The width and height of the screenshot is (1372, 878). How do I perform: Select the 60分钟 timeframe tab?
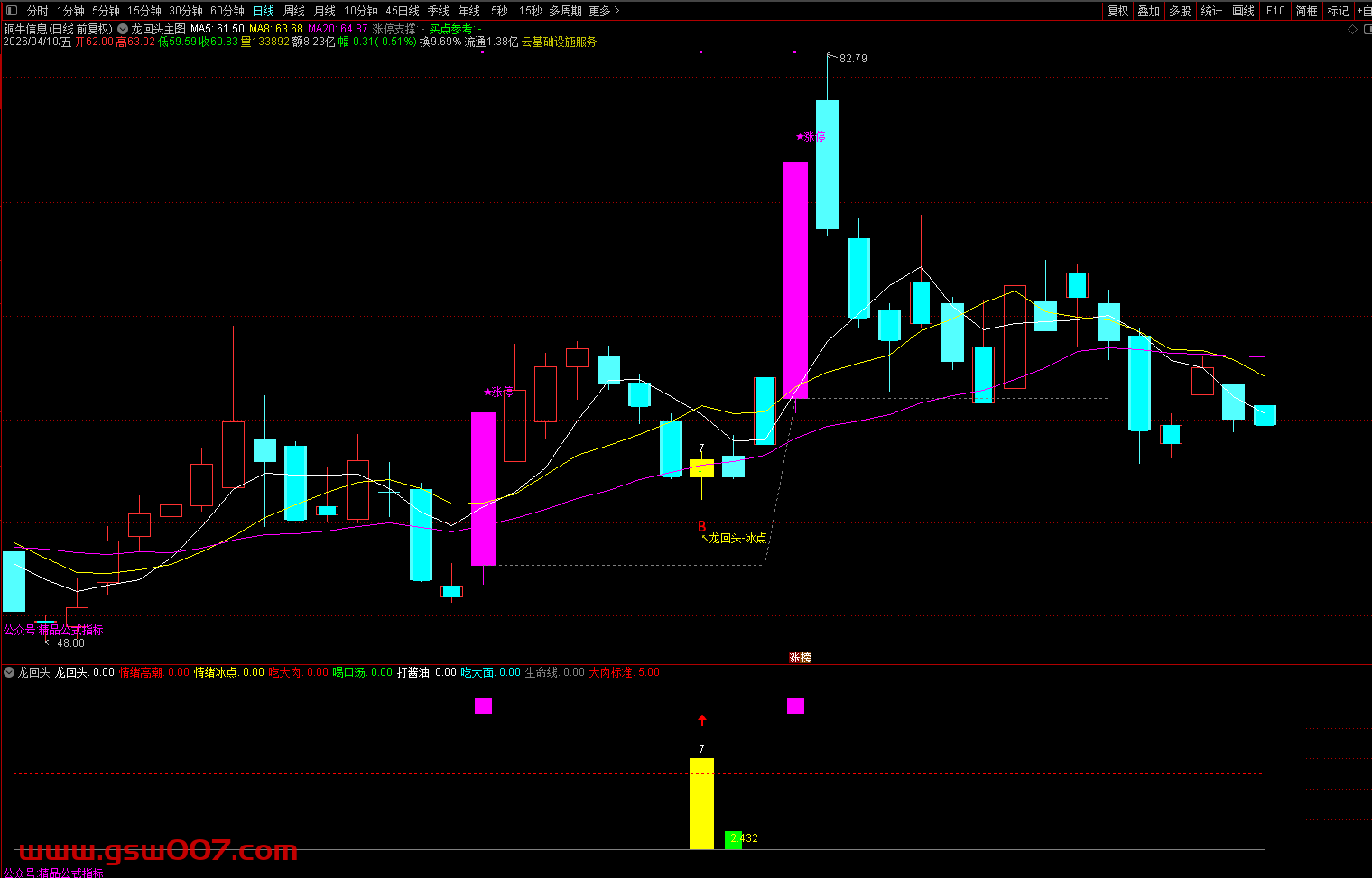227,11
